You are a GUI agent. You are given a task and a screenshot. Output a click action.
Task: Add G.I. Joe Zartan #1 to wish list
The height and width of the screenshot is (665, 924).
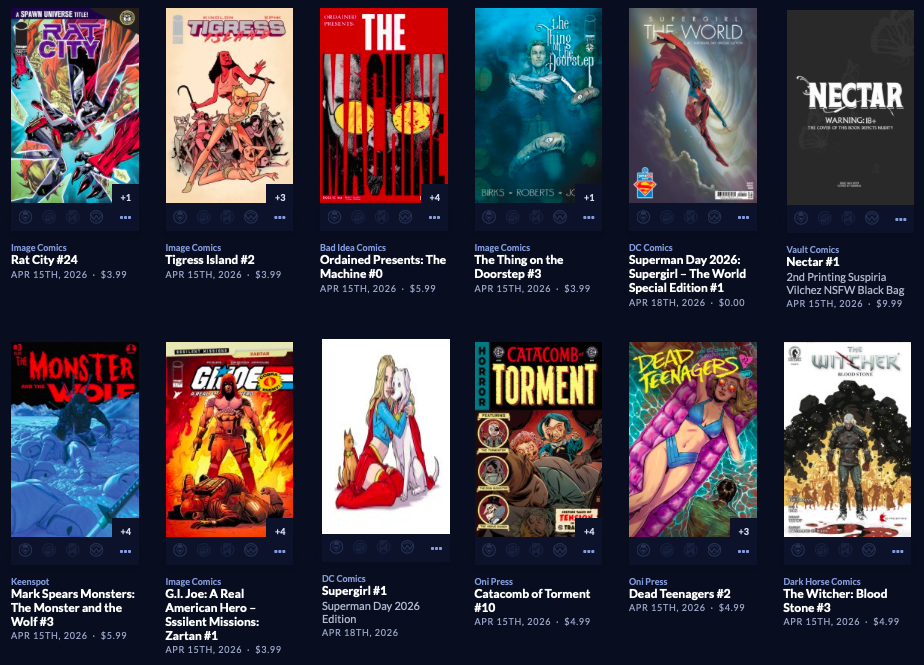(x=251, y=550)
